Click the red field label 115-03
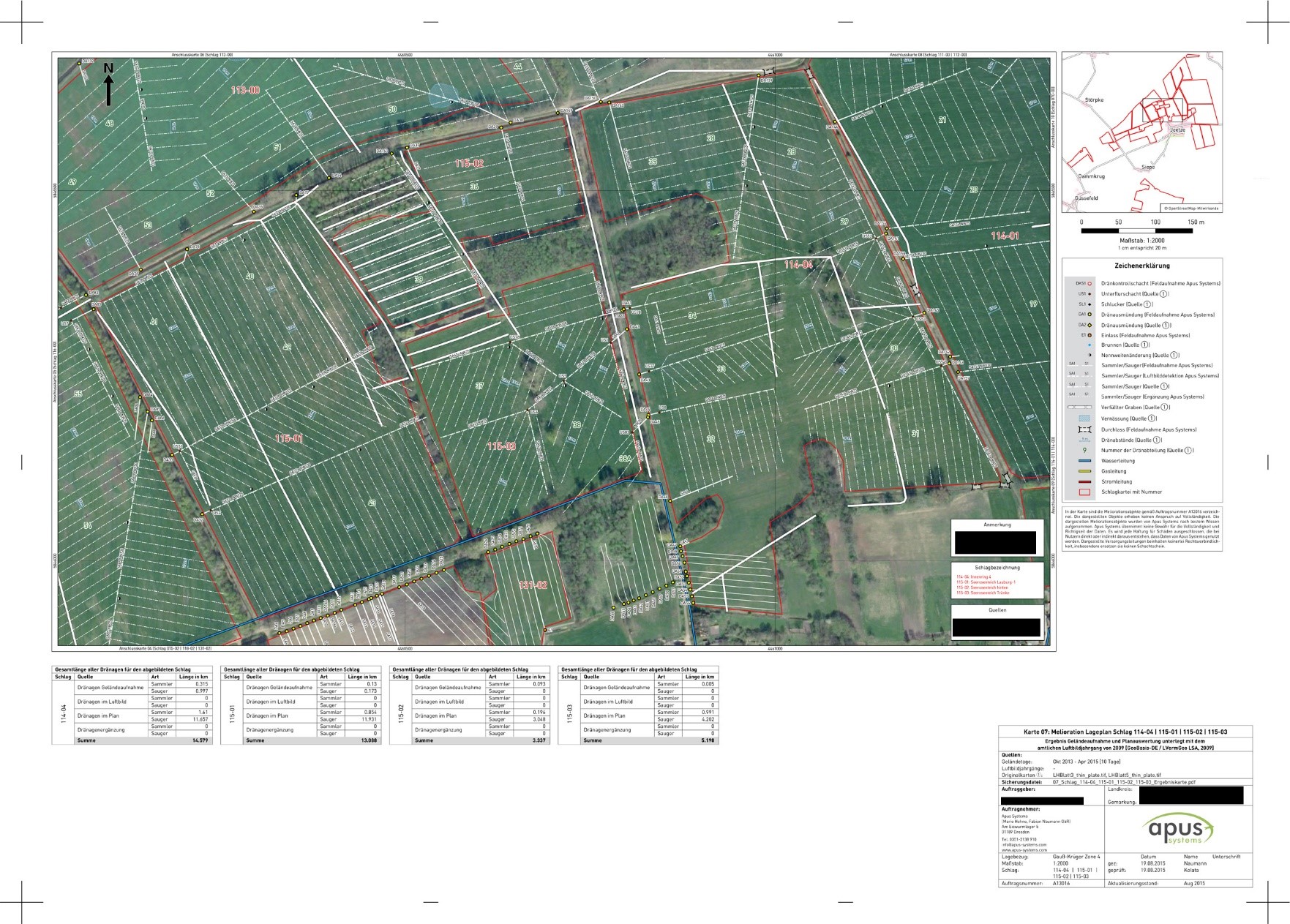The width and height of the screenshot is (1290, 924). (x=501, y=446)
